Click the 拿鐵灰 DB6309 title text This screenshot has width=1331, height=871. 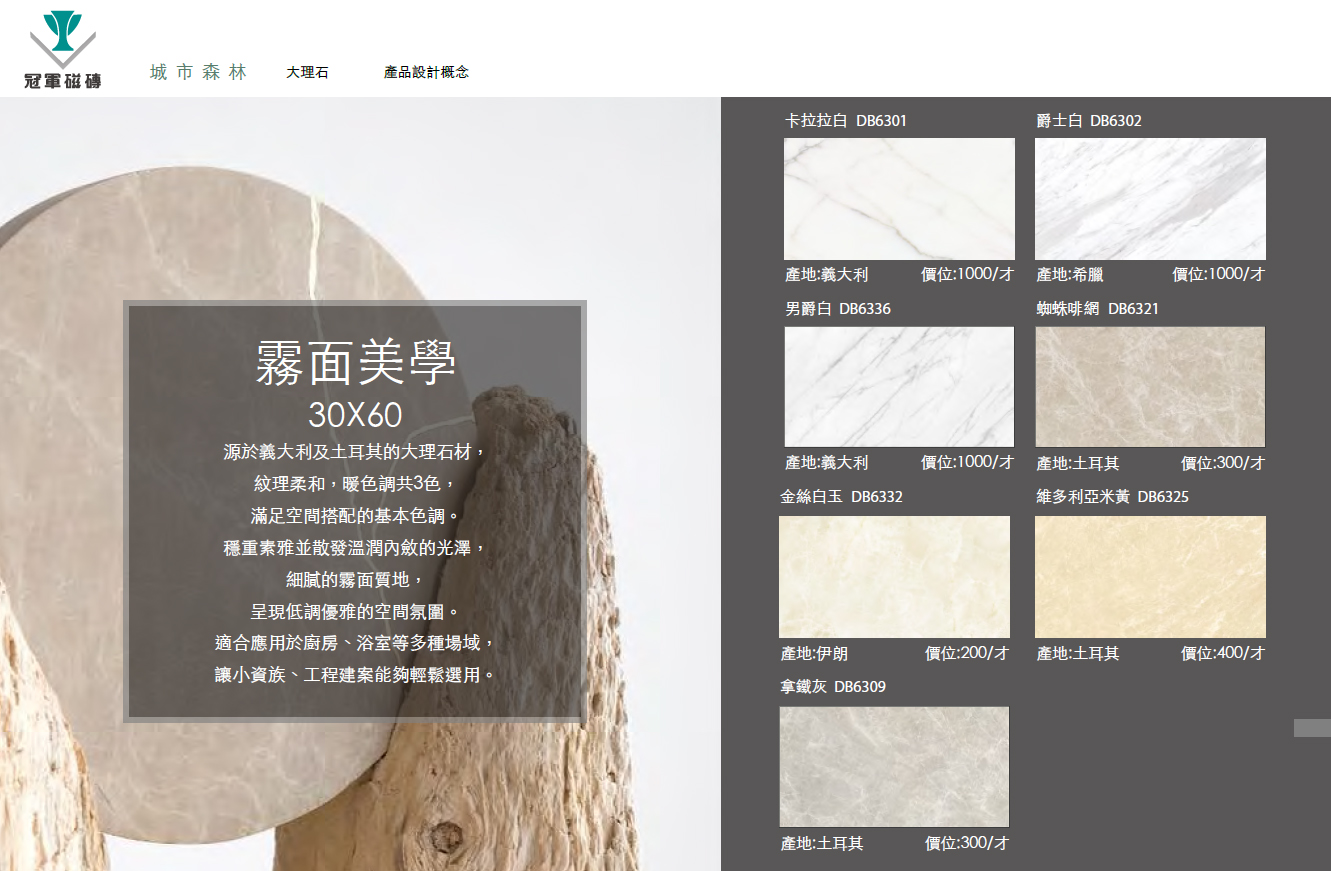coord(833,687)
